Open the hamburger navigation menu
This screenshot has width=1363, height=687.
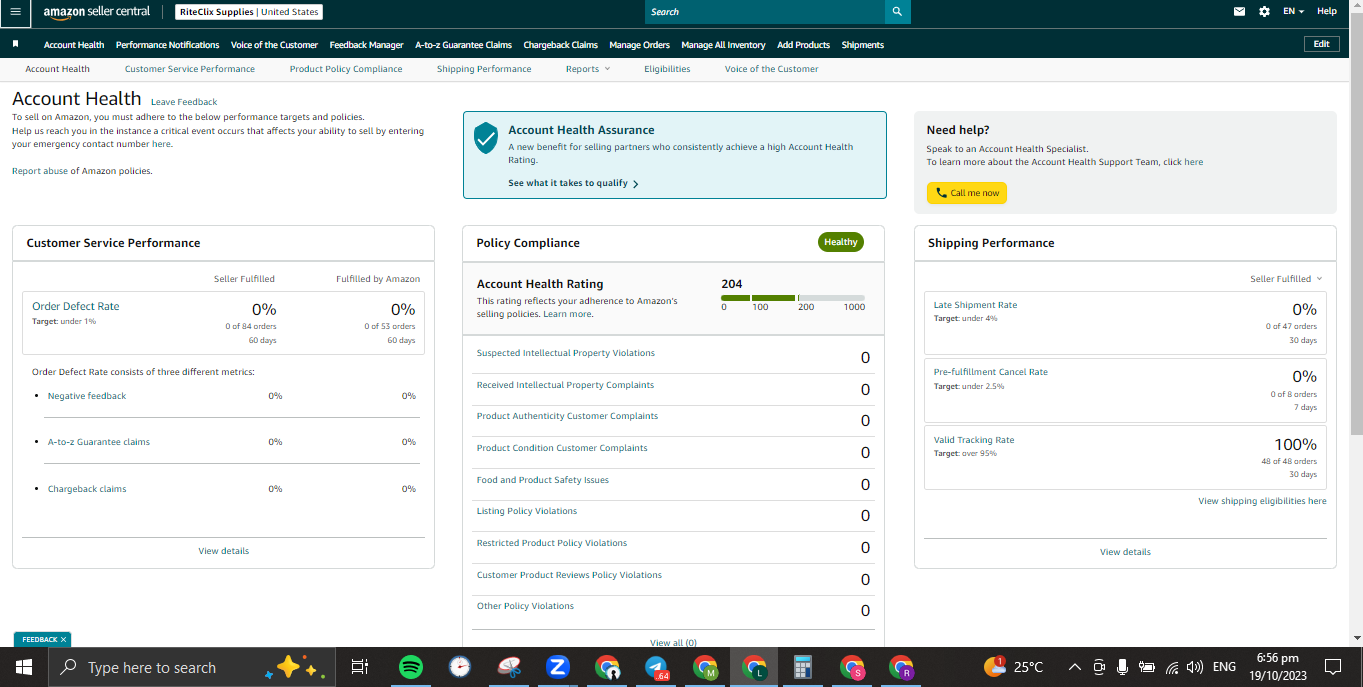tap(15, 11)
